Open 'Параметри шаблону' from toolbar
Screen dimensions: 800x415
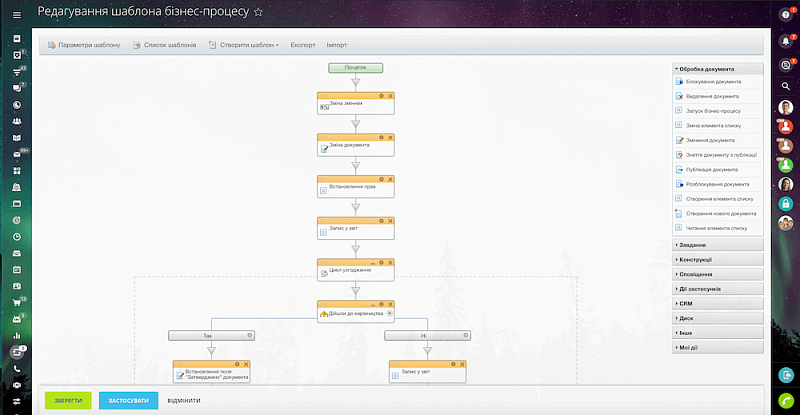[x=84, y=45]
